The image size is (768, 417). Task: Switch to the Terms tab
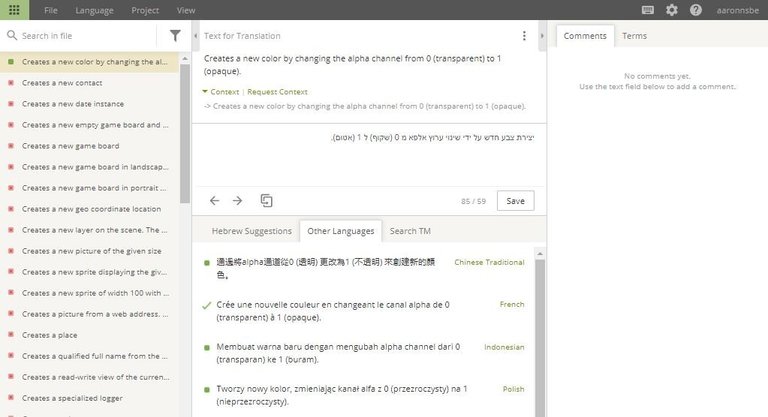(634, 36)
